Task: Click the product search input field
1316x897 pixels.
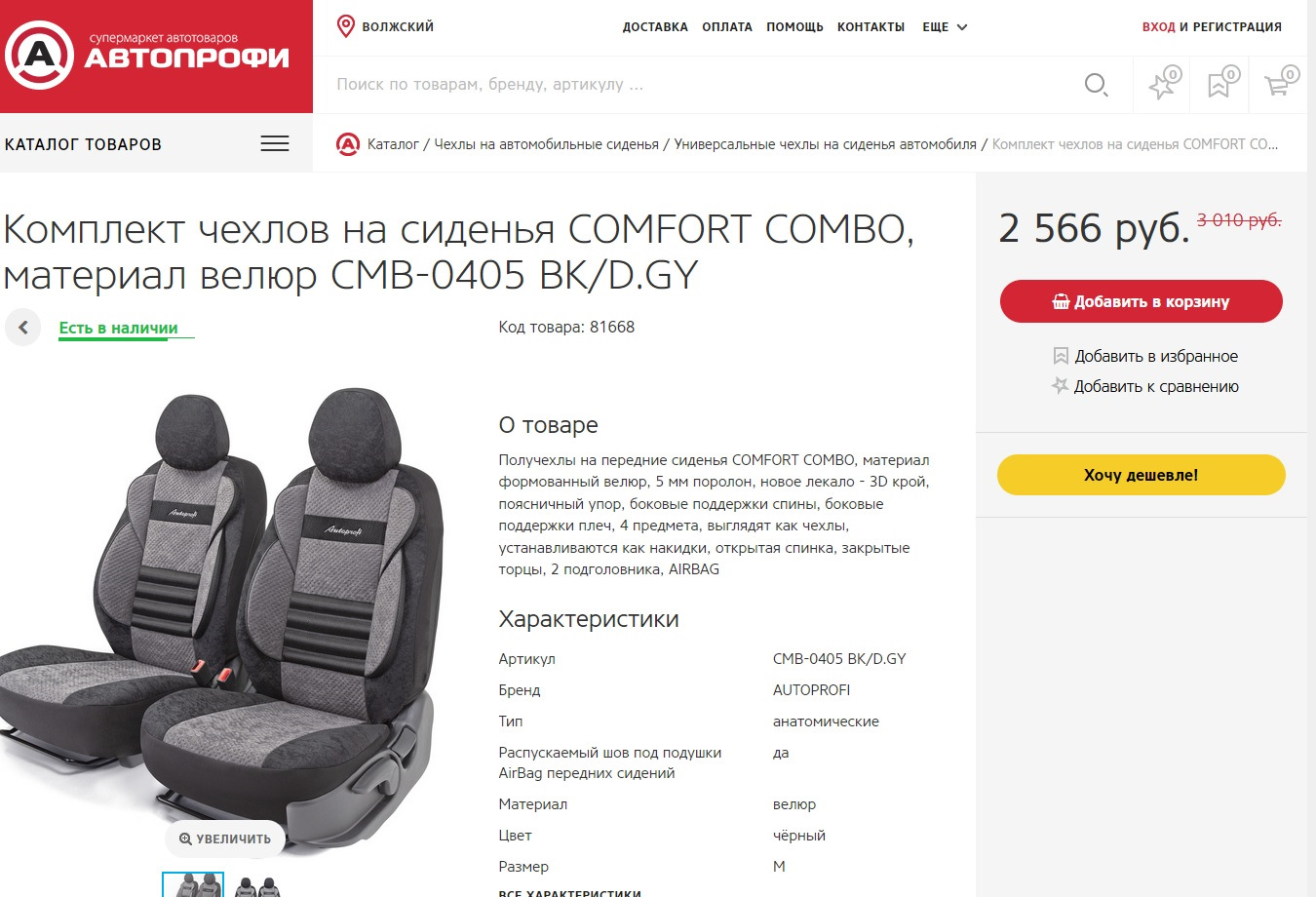Action: click(702, 85)
